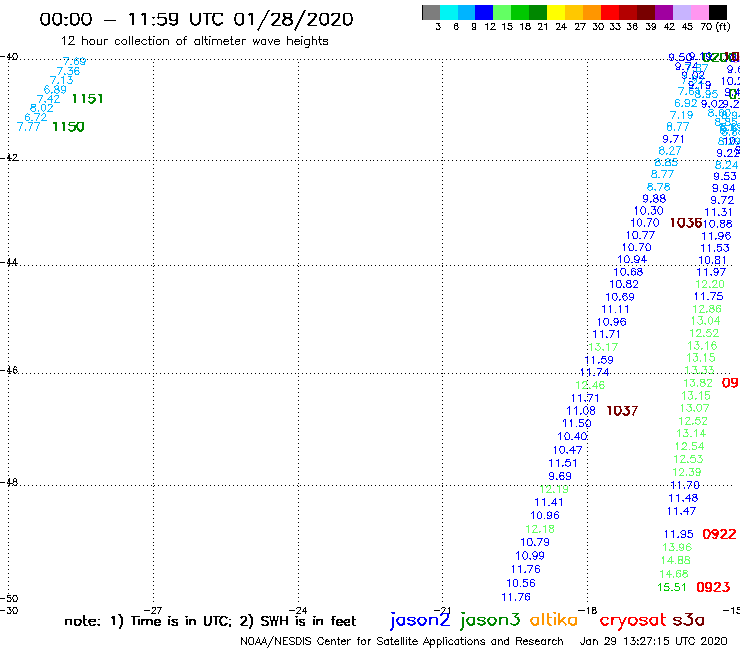
Task: Click the gray 3 ft legend swatch
Action: pyautogui.click(x=431, y=12)
